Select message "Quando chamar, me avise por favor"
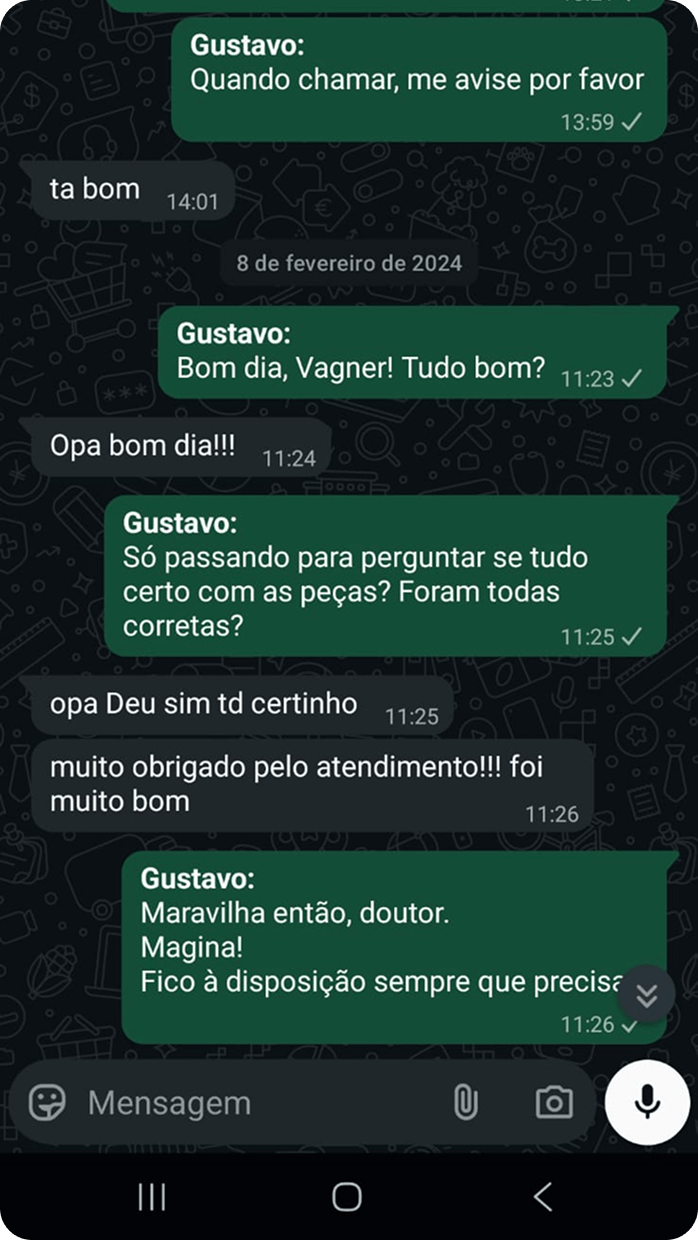This screenshot has height=1240, width=698. click(418, 80)
